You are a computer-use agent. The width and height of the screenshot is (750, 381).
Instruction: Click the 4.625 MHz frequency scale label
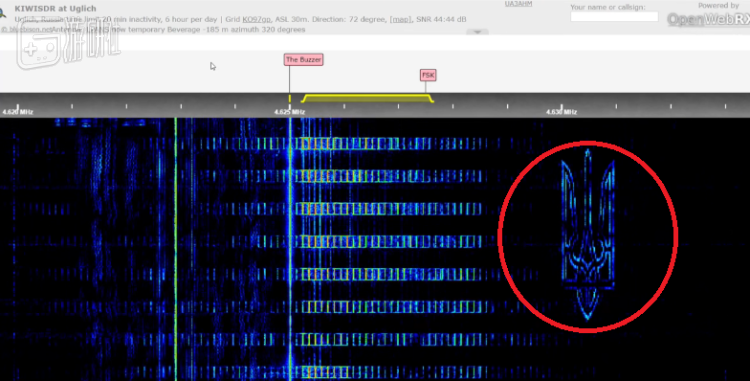pyautogui.click(x=289, y=112)
